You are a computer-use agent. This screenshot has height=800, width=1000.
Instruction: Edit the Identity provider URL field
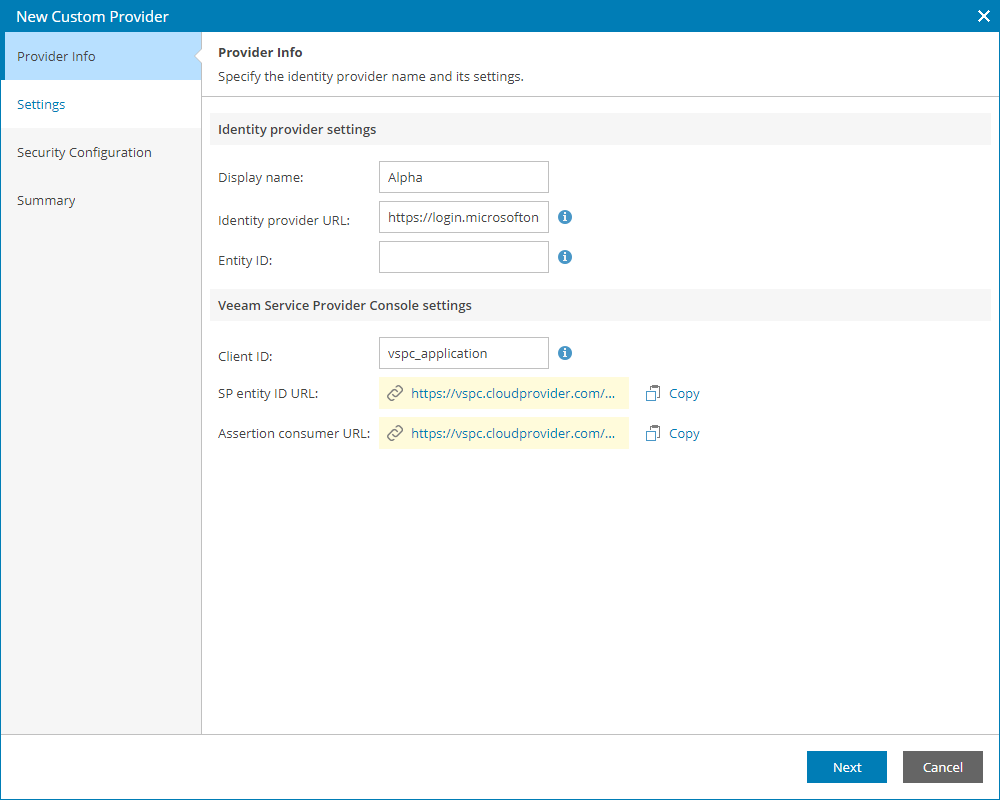(463, 217)
